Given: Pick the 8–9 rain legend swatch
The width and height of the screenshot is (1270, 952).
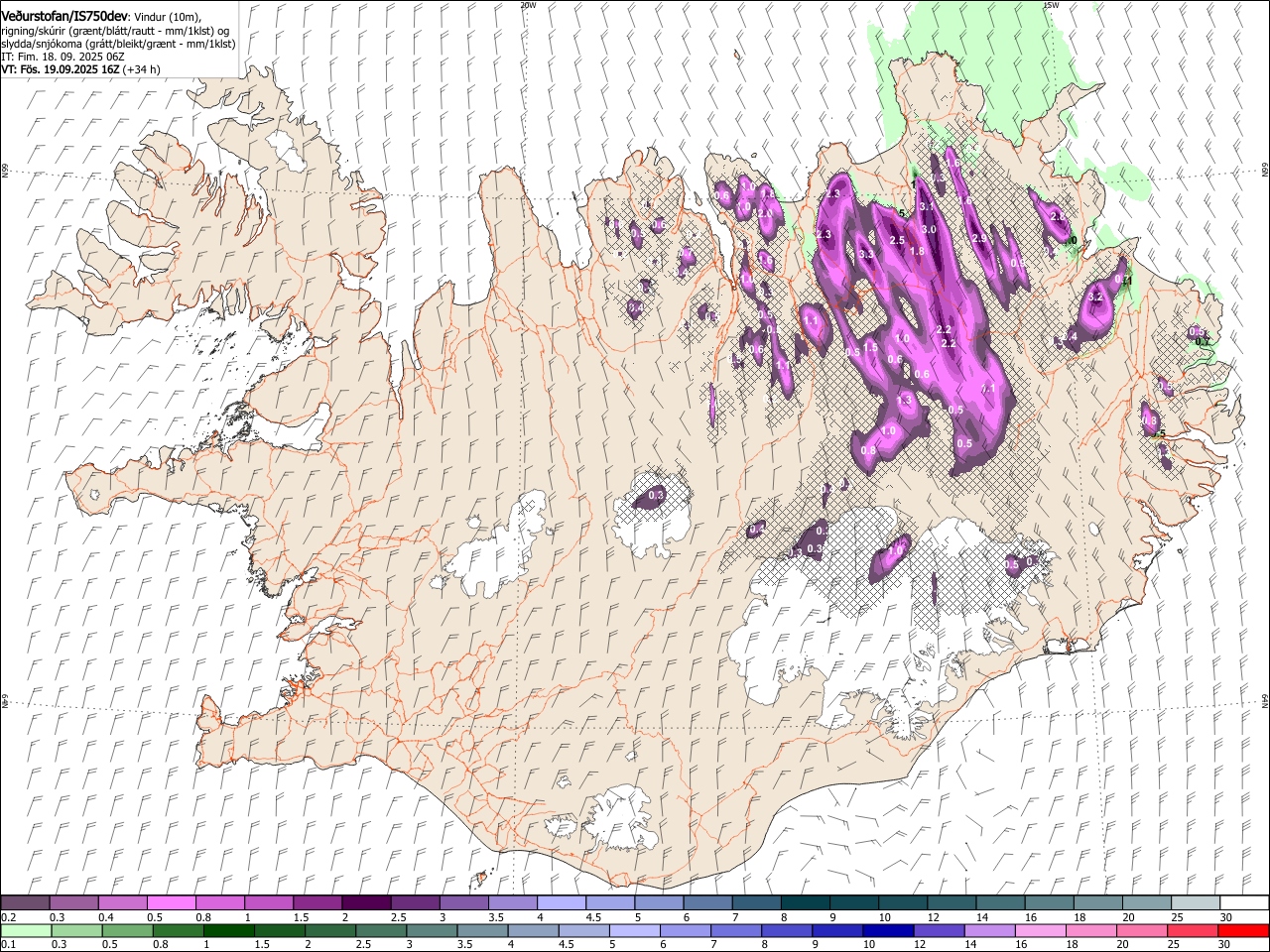Looking at the screenshot, I should click(x=785, y=931).
